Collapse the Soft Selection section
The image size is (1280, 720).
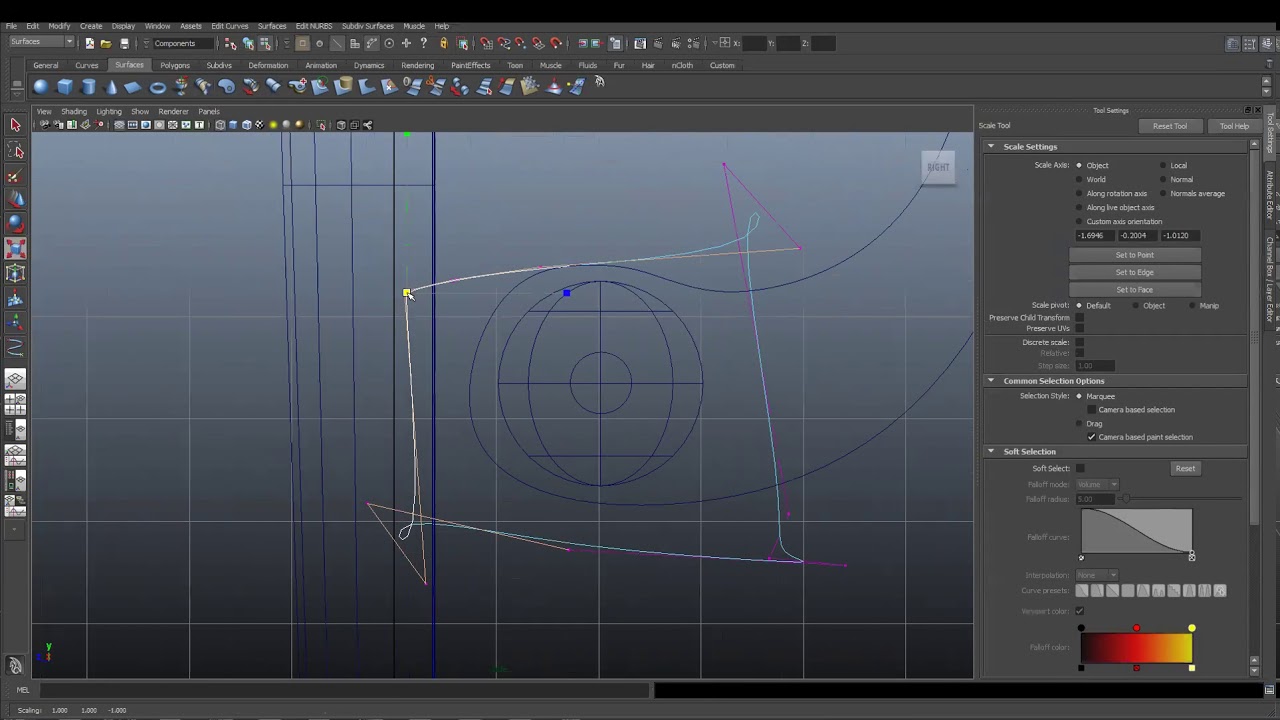991,452
